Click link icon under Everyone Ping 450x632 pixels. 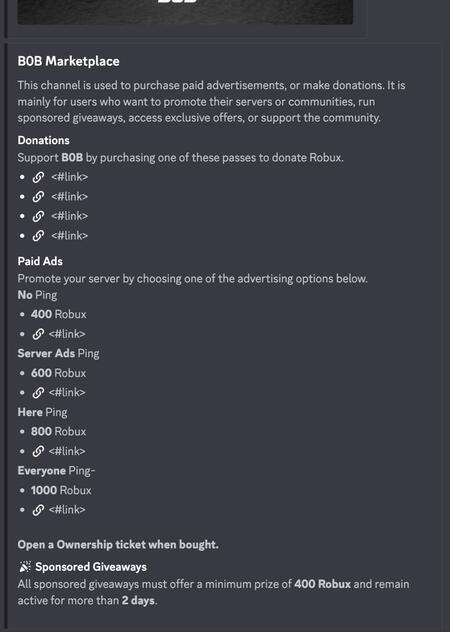38,510
